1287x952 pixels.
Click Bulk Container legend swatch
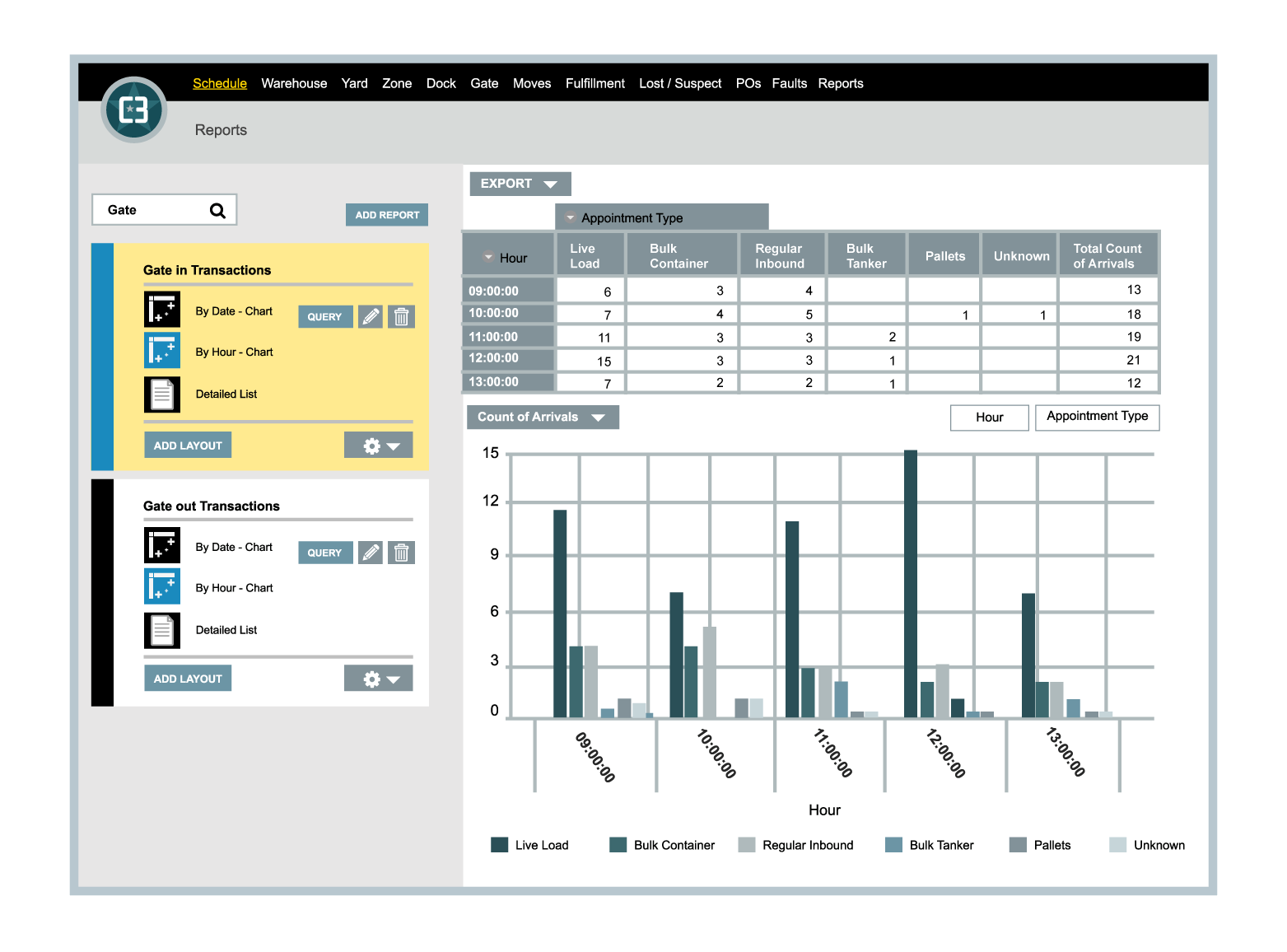(x=618, y=845)
